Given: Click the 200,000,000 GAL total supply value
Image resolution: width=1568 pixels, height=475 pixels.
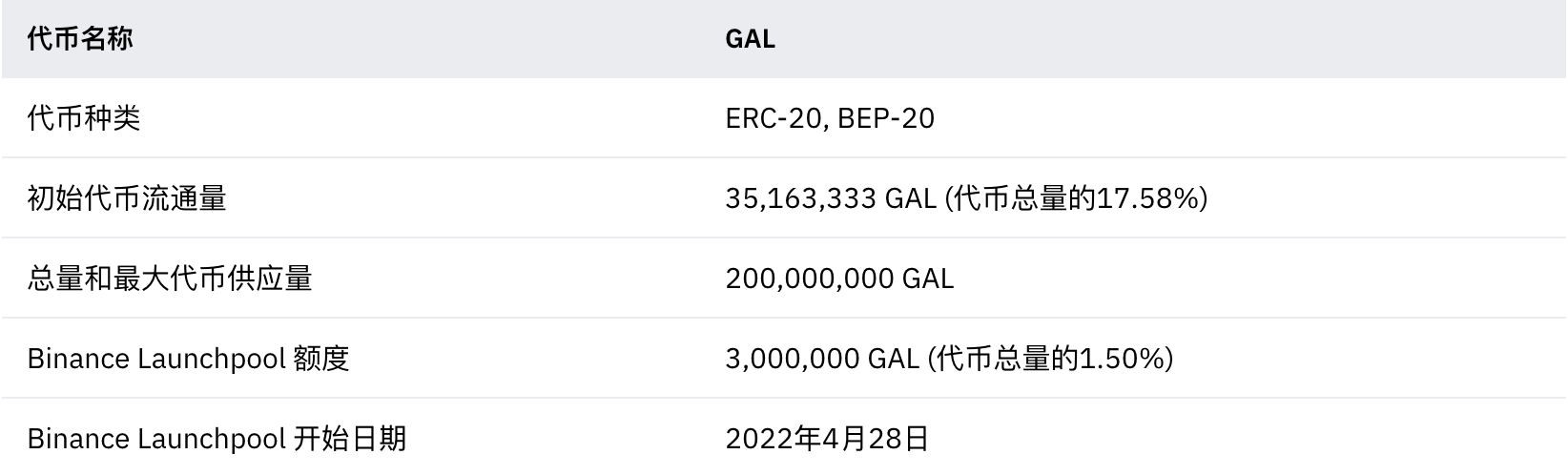Looking at the screenshot, I should [x=839, y=279].
